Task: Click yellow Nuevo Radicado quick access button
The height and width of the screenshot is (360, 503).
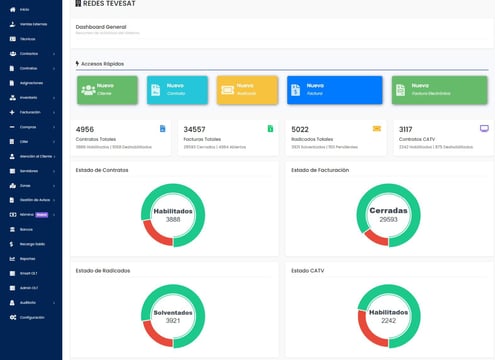Action: pyautogui.click(x=247, y=90)
